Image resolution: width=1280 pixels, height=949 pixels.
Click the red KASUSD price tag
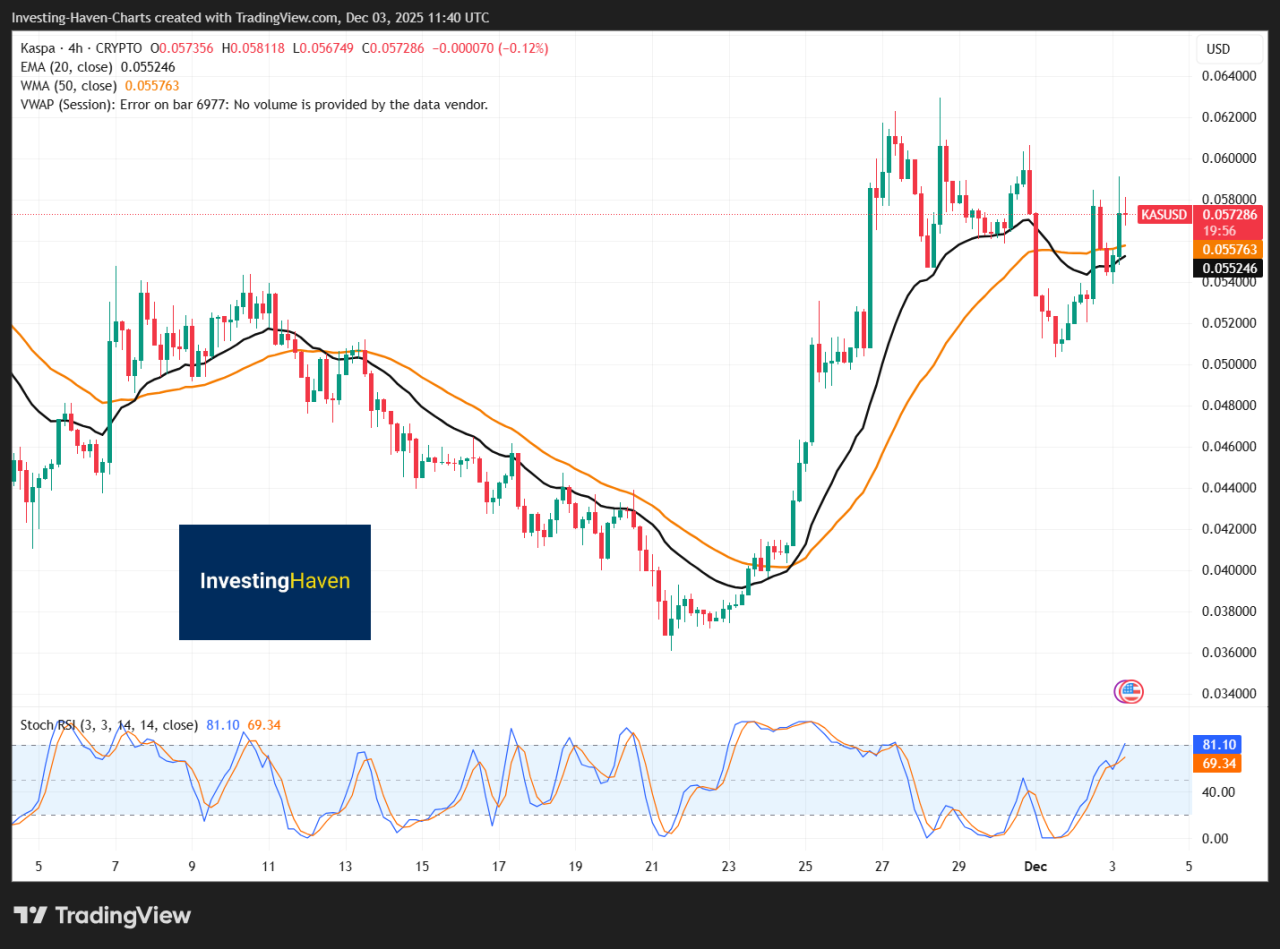tap(1163, 214)
